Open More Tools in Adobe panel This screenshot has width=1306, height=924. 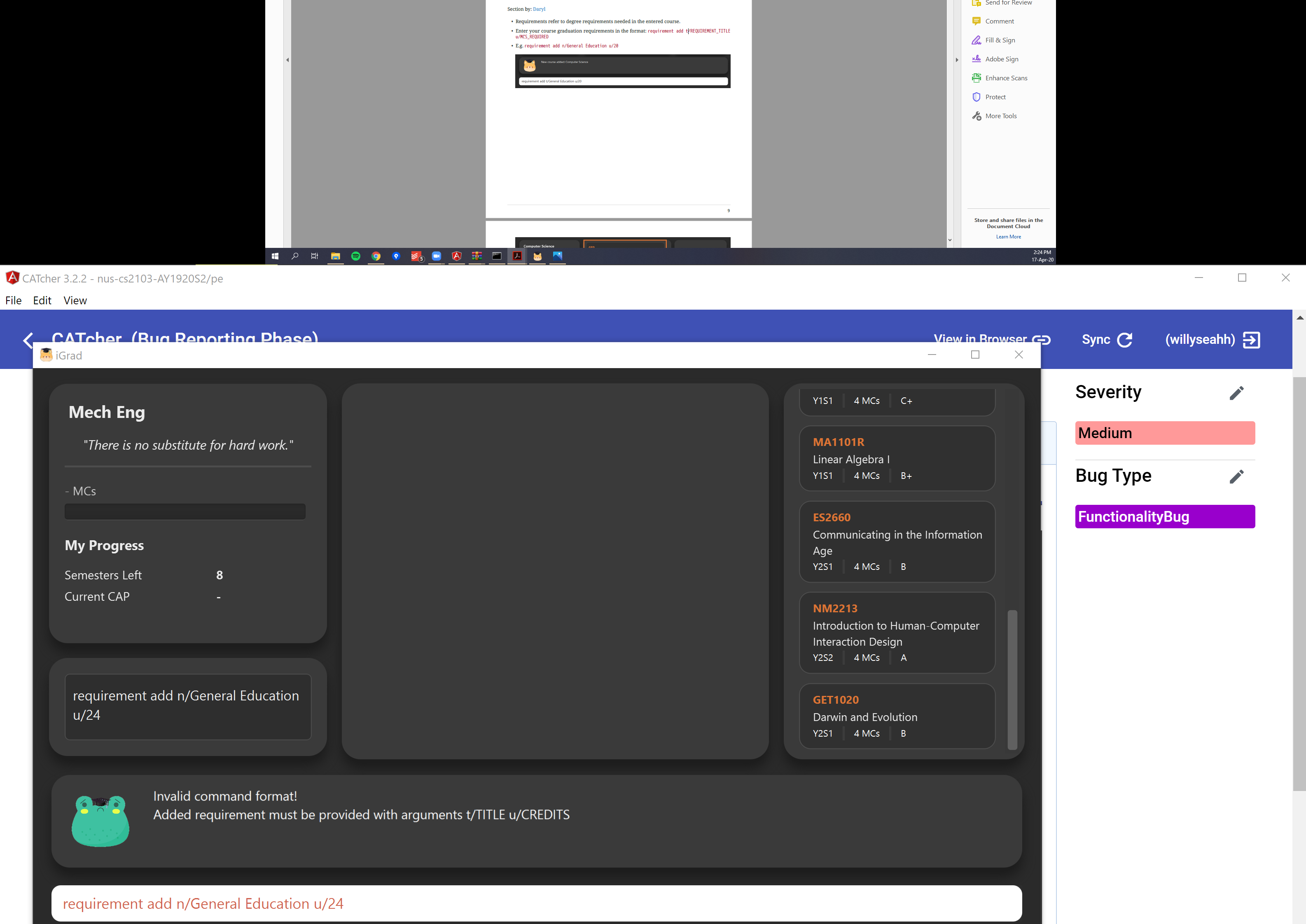click(1000, 116)
